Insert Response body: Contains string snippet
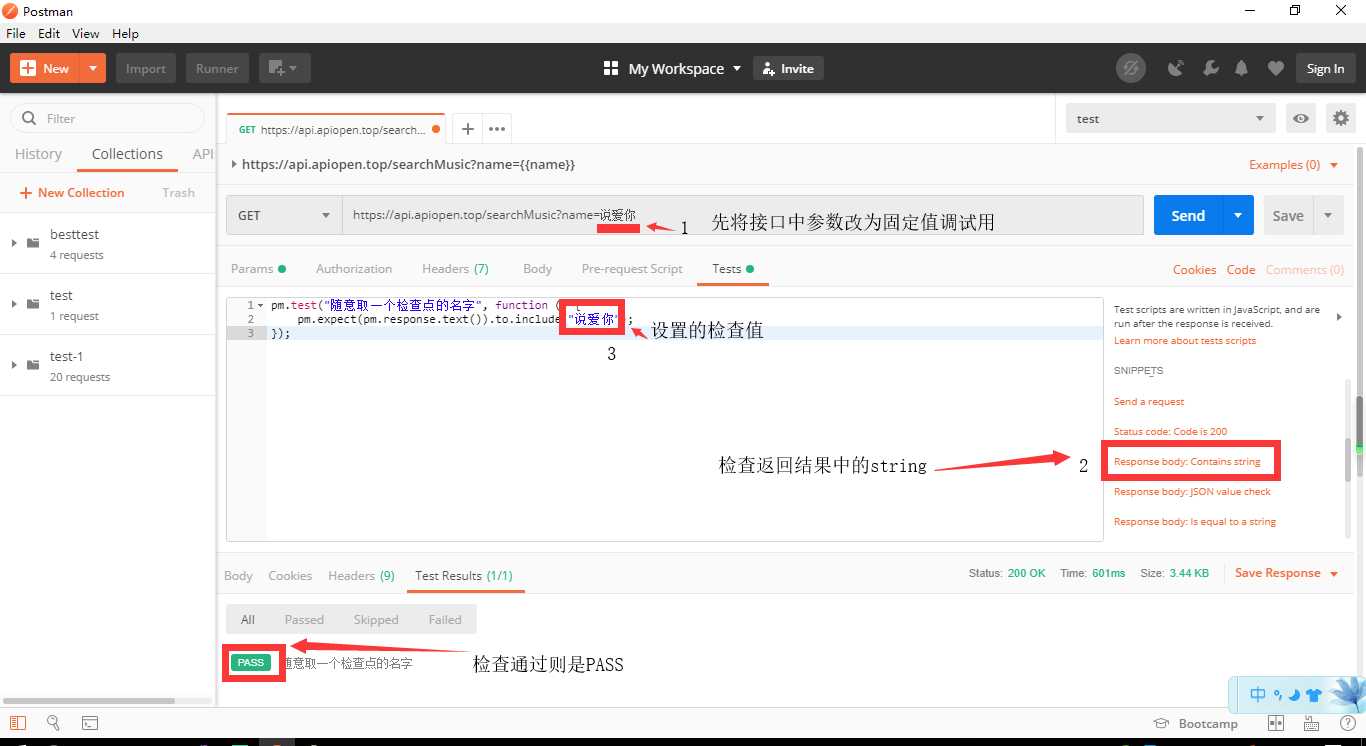1366x746 pixels. point(1187,461)
